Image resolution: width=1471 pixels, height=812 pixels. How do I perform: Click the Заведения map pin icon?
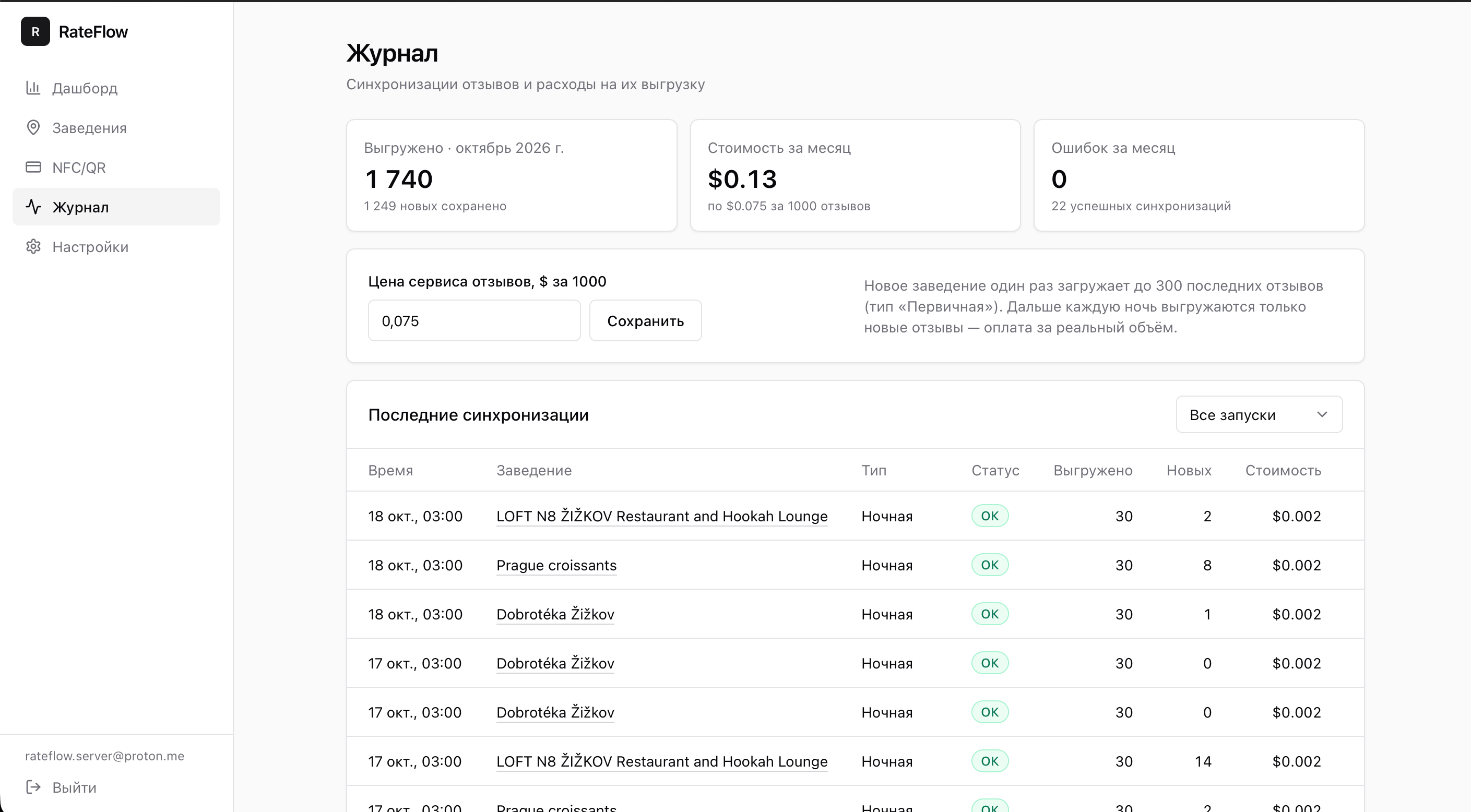click(x=33, y=127)
